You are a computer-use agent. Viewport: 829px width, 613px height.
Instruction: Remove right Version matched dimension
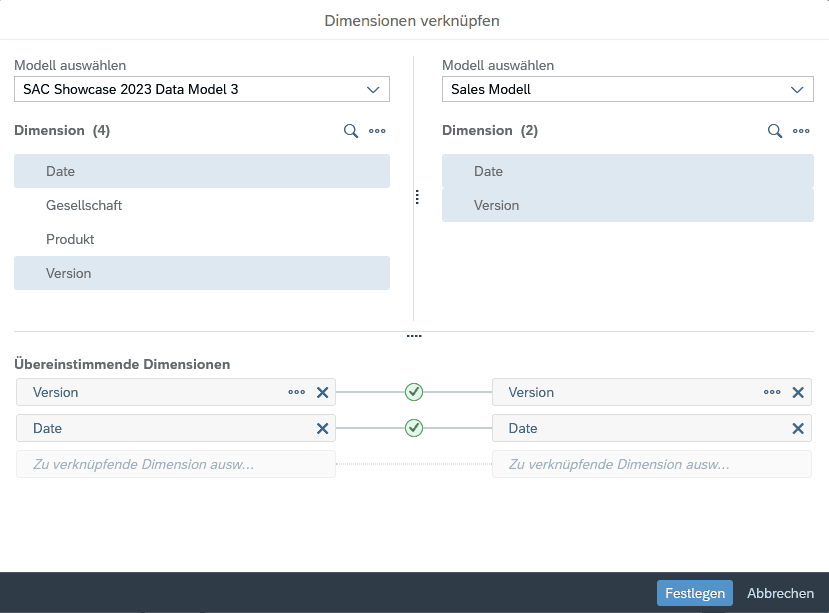tap(798, 393)
